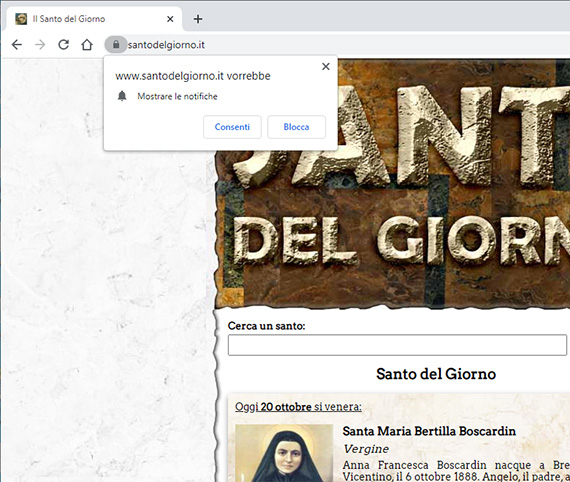
Task: Dismiss the notification permission popup
Action: click(x=326, y=67)
